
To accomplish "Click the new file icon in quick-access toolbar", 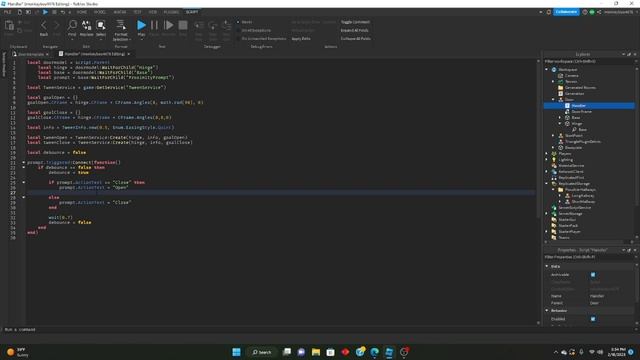I will [x=19, y=12].
